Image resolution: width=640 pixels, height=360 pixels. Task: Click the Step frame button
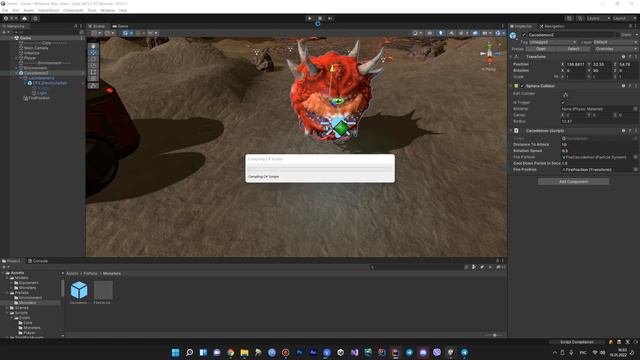coord(330,18)
